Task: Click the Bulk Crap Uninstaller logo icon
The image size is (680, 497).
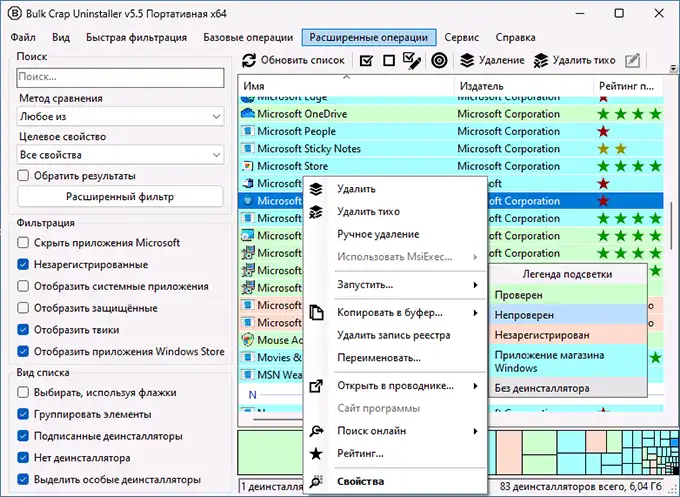Action: tap(15, 13)
